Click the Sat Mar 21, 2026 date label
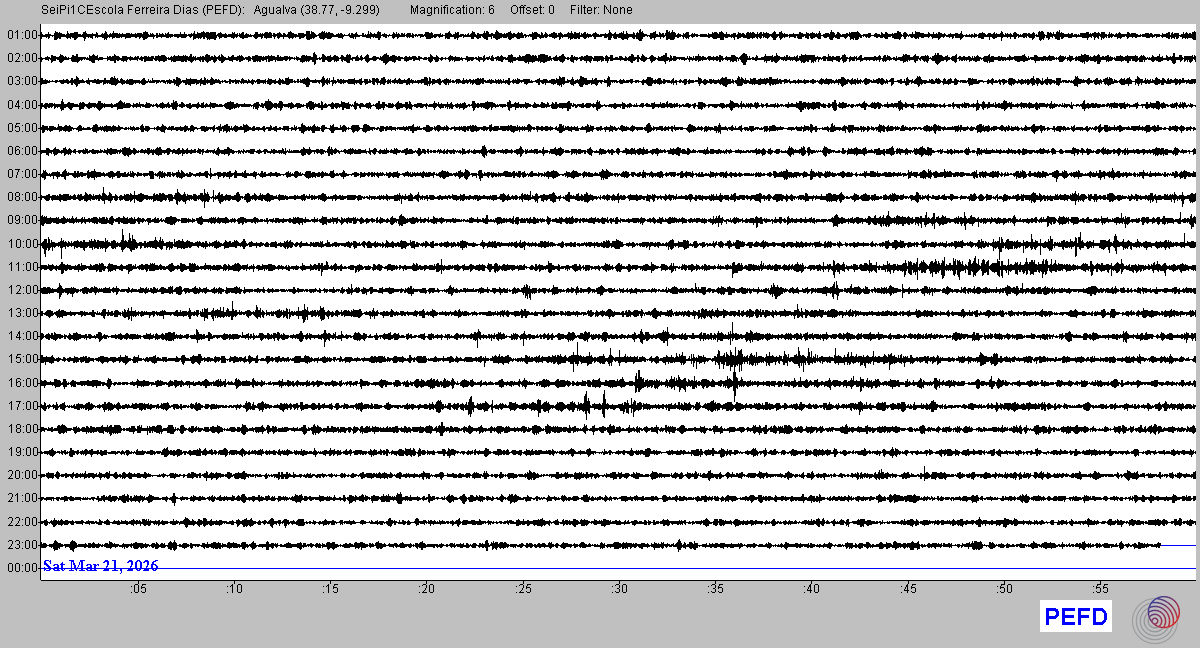Screen dimensions: 1200x648 pyautogui.click(x=100, y=567)
